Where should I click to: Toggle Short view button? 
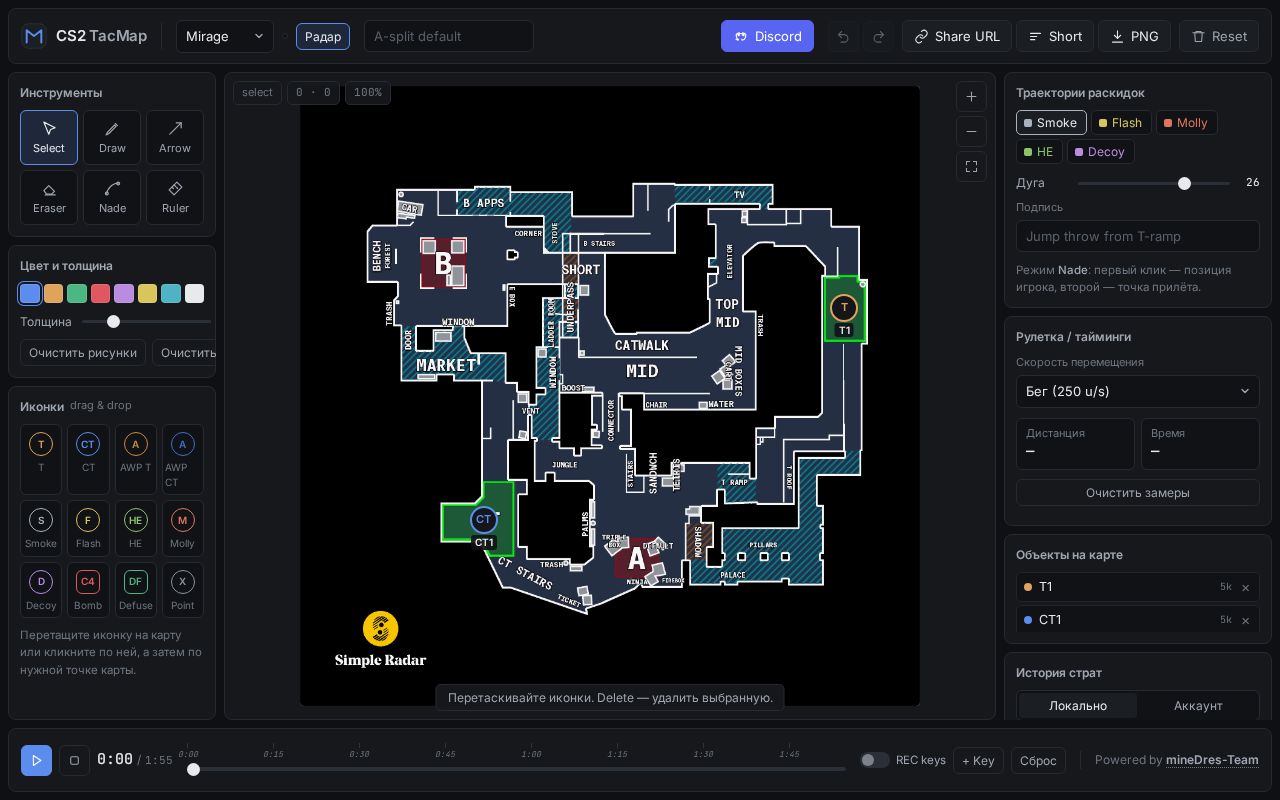[1055, 36]
